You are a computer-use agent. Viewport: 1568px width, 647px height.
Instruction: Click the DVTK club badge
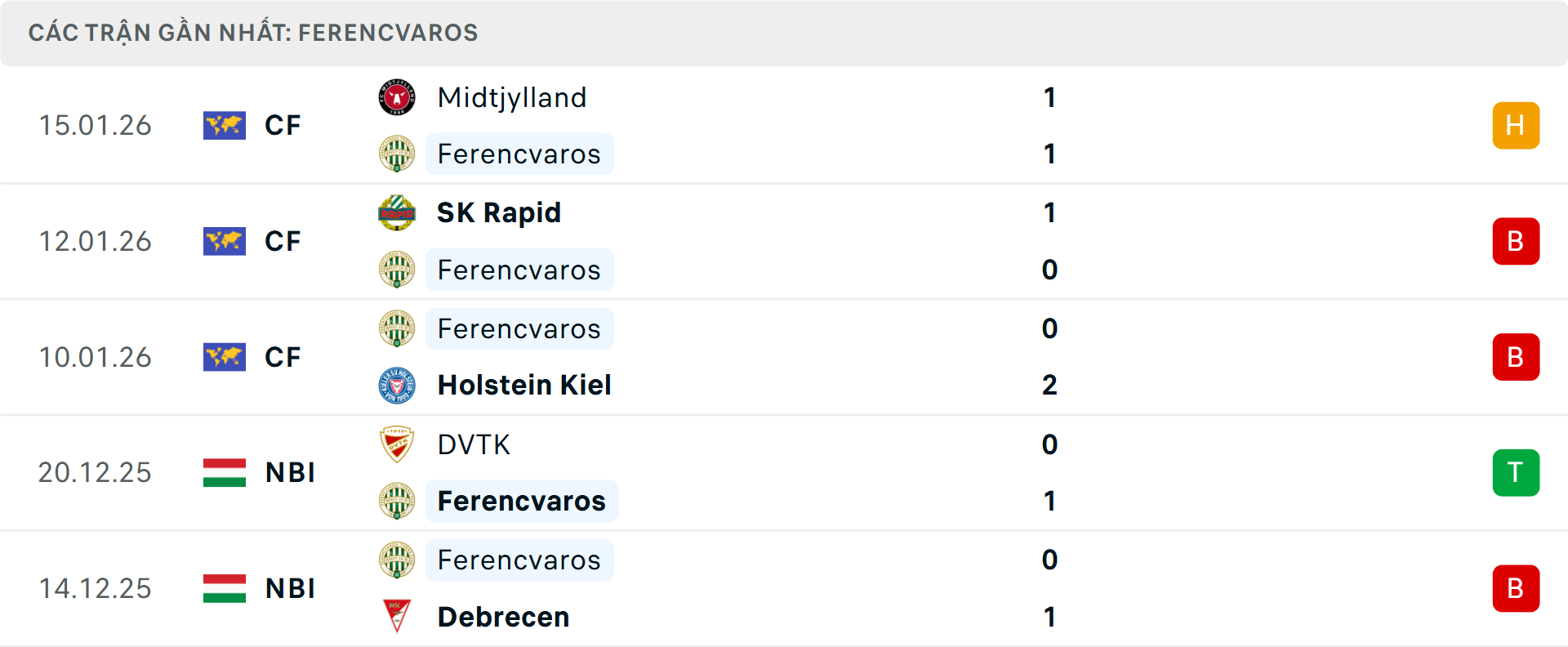point(397,444)
